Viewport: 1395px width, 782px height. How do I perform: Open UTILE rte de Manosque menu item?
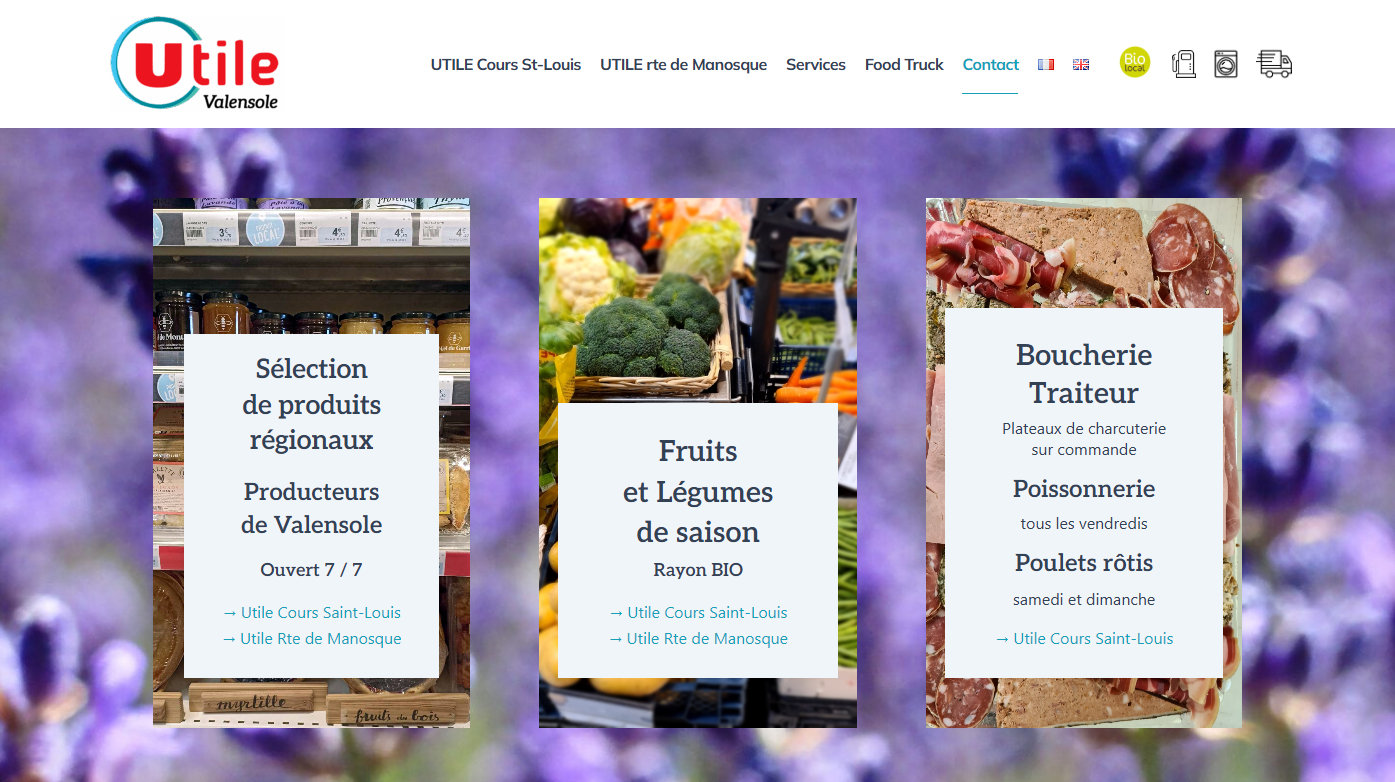[684, 64]
